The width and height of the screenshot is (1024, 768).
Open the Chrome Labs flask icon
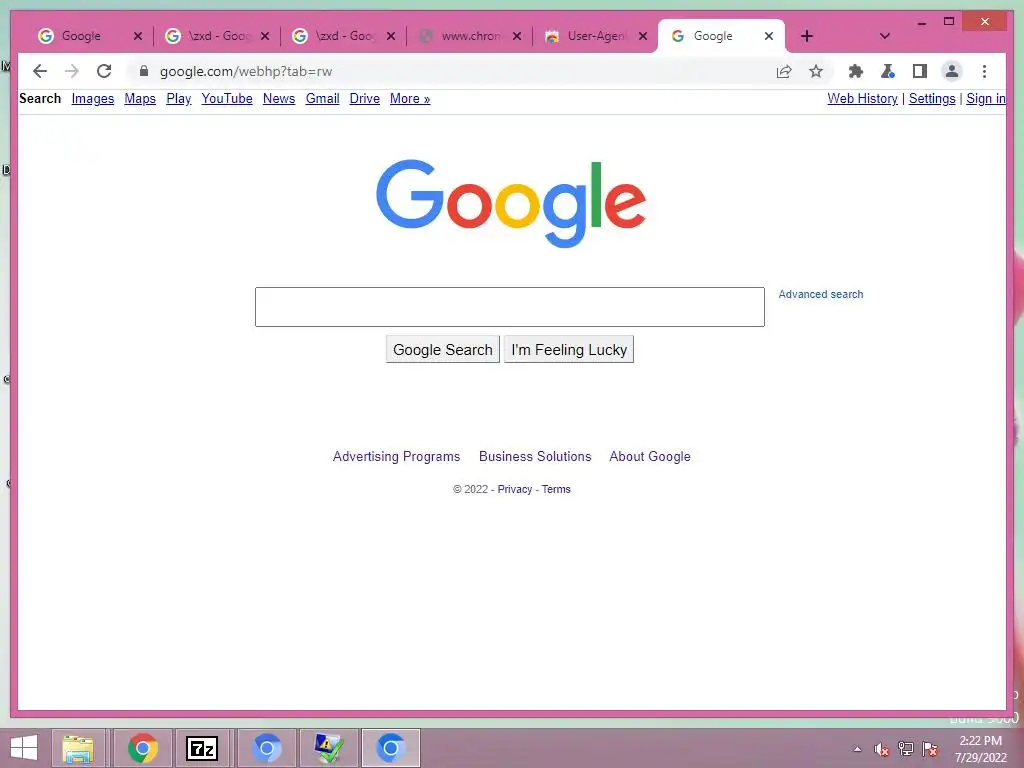888,71
